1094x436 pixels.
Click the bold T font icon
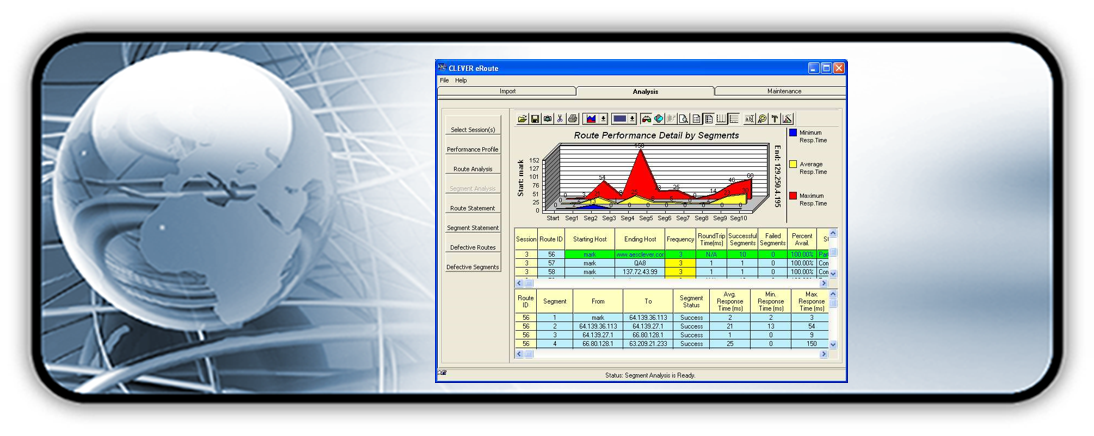point(774,119)
